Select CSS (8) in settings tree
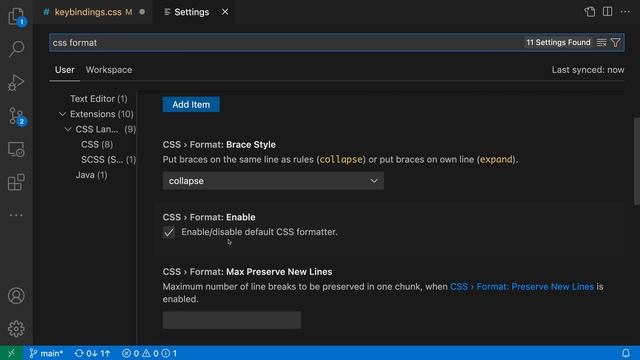 point(97,144)
